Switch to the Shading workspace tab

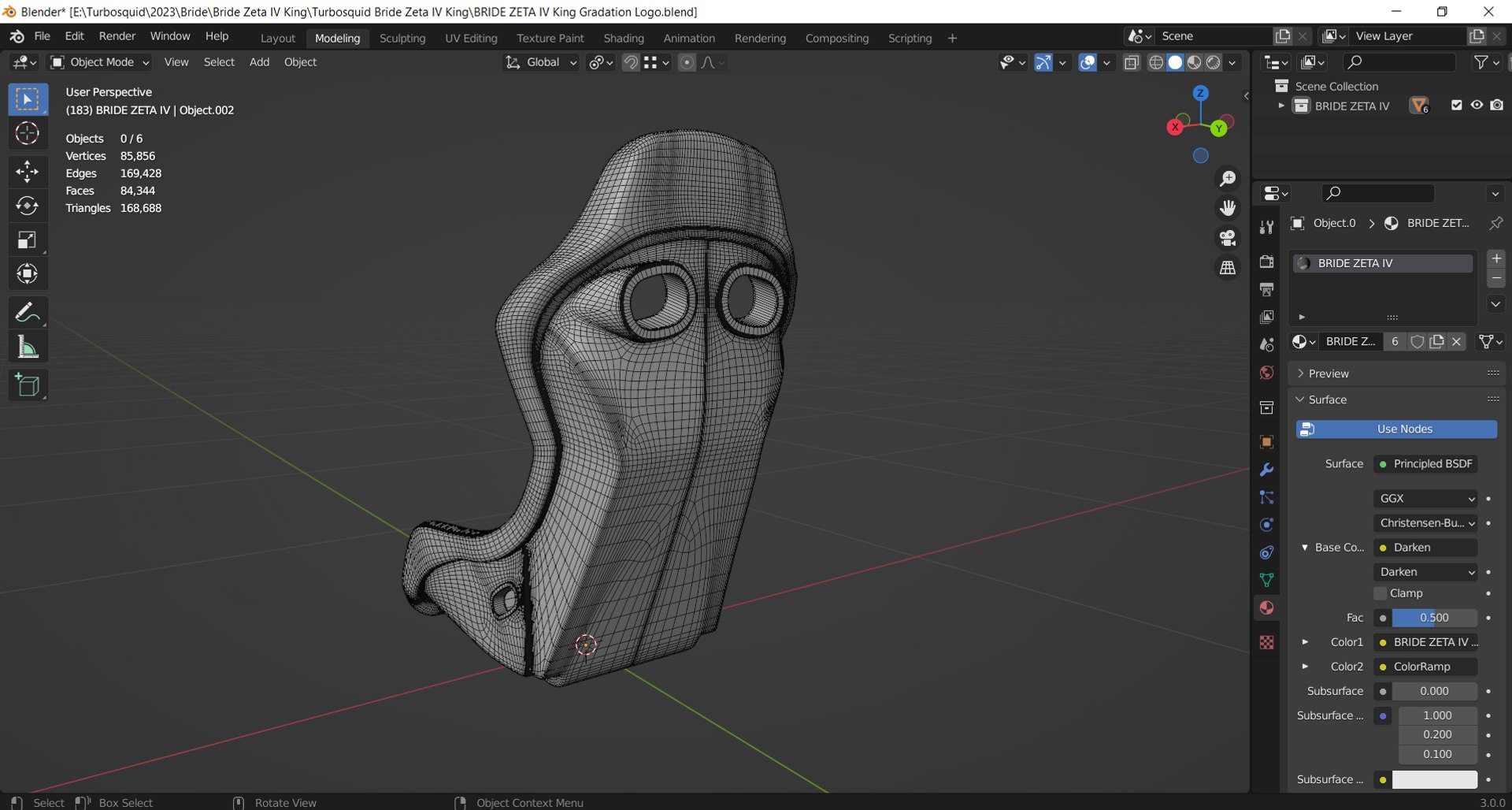point(624,38)
